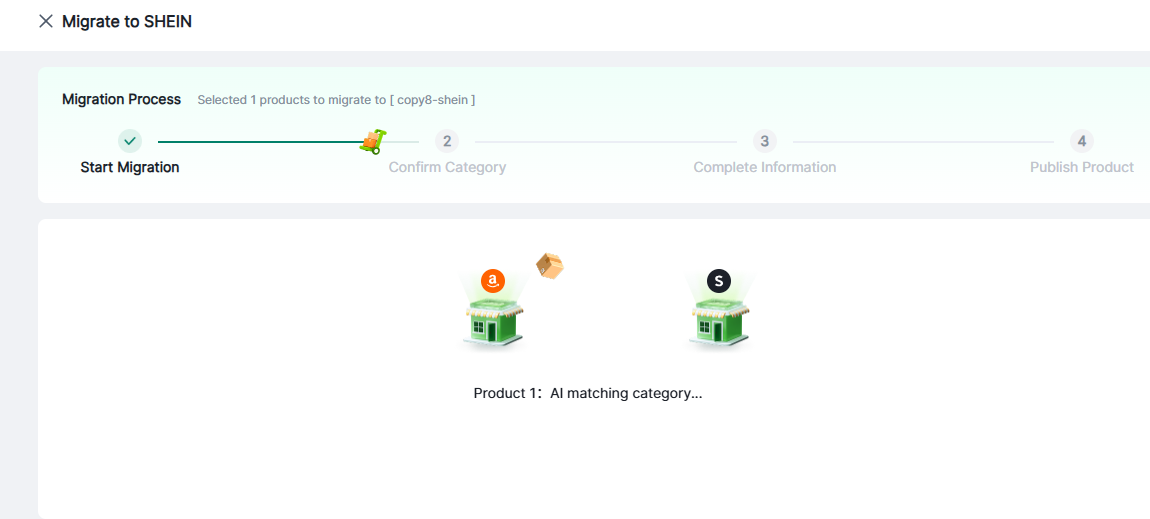
Task: Click the orange Amazon logo badge
Action: [492, 281]
